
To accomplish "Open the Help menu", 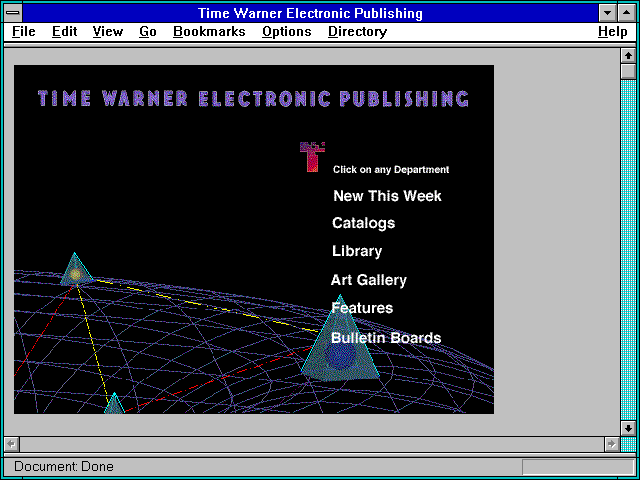I will tap(613, 32).
